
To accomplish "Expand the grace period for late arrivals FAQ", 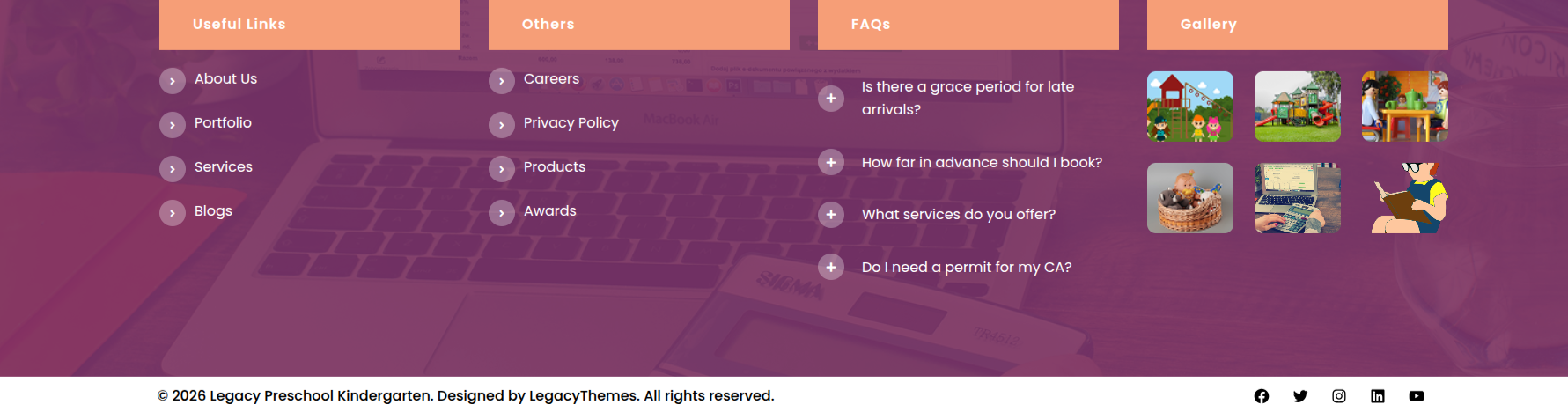I will [831, 99].
